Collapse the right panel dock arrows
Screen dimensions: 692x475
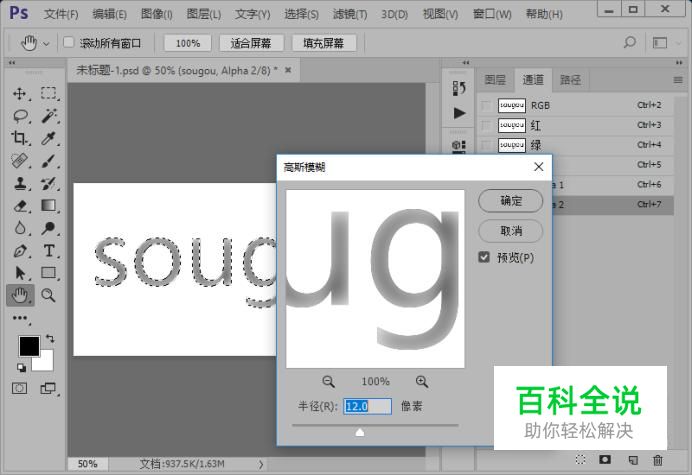pos(679,62)
